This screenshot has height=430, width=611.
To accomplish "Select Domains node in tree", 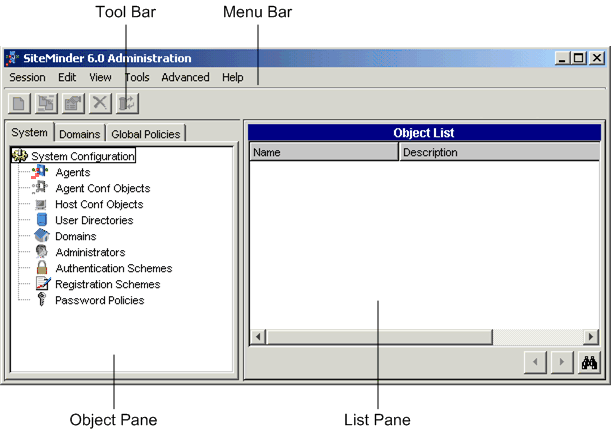I will point(76,236).
